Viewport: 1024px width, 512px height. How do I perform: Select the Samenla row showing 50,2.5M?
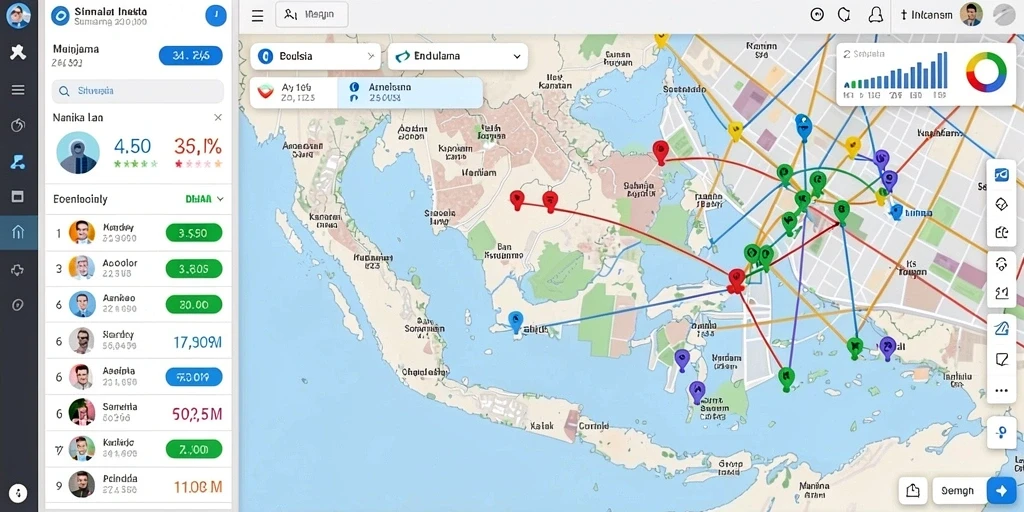(x=138, y=413)
